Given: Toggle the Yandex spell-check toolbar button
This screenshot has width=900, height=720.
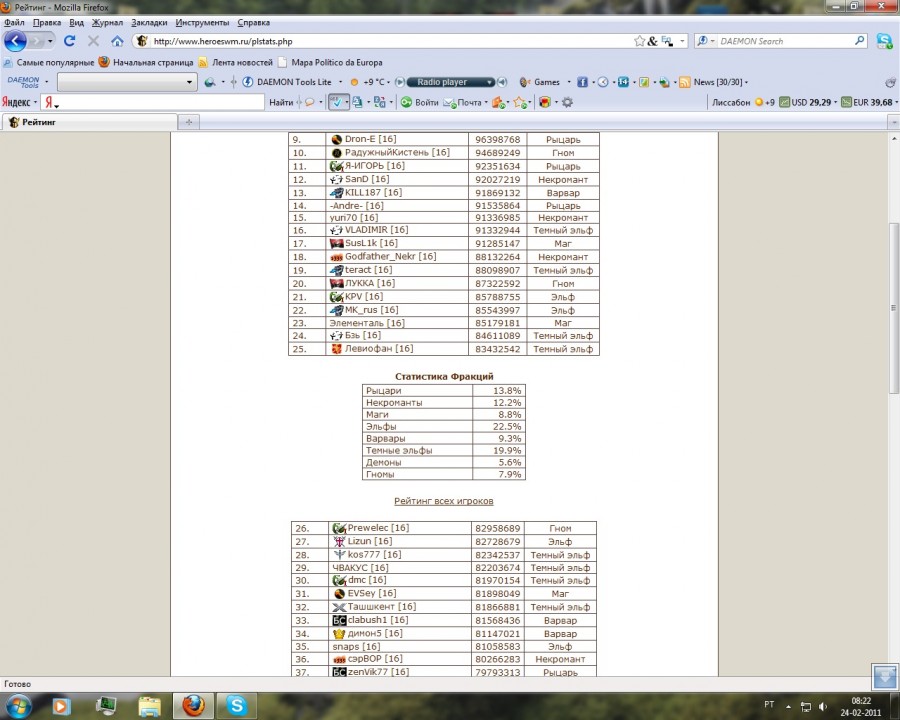Looking at the screenshot, I should pos(339,102).
